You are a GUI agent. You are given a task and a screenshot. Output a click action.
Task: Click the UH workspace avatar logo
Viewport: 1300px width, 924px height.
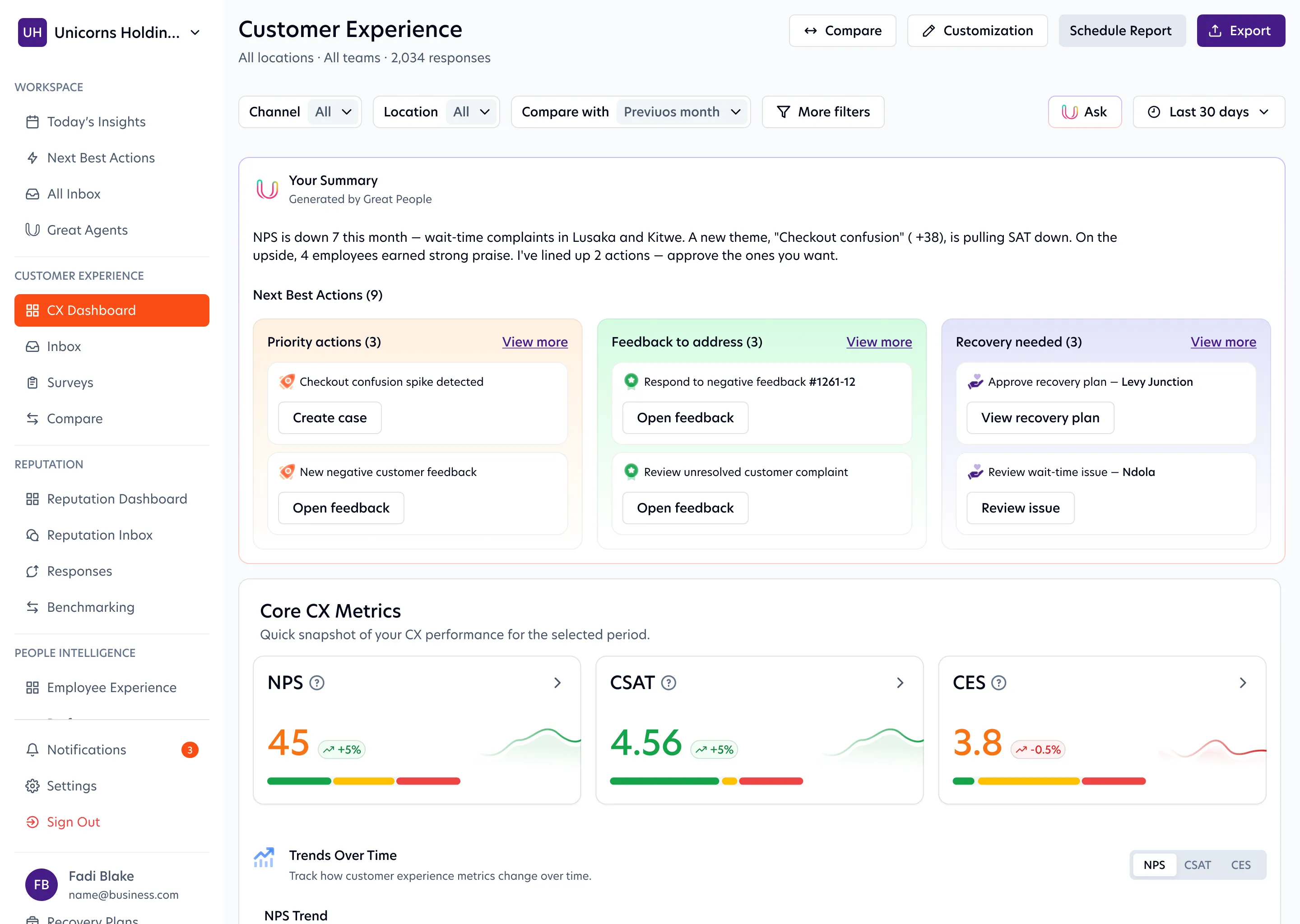click(32, 32)
